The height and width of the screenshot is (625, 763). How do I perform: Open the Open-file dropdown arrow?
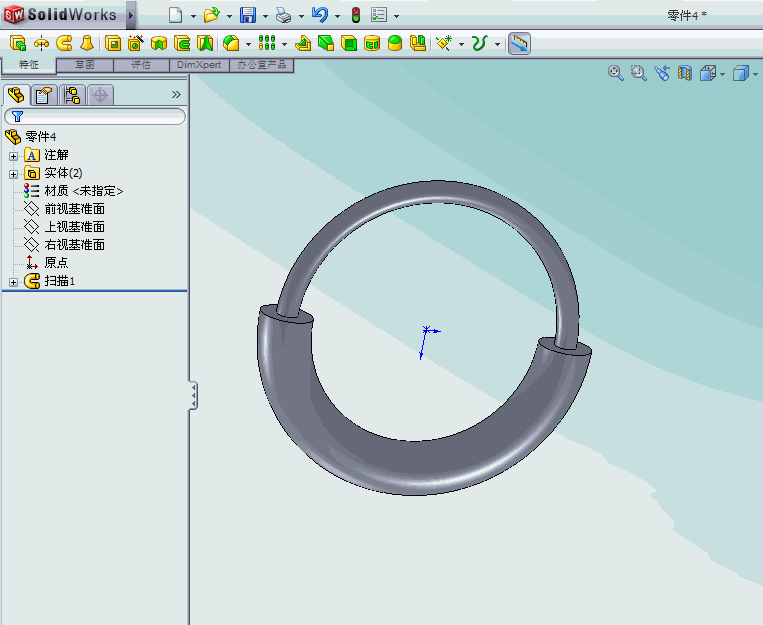tap(229, 16)
